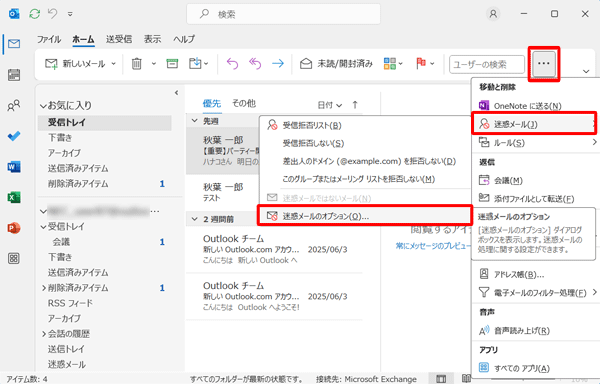Open the ファイル tab
Screen dimensions: 600x384
coord(49,39)
